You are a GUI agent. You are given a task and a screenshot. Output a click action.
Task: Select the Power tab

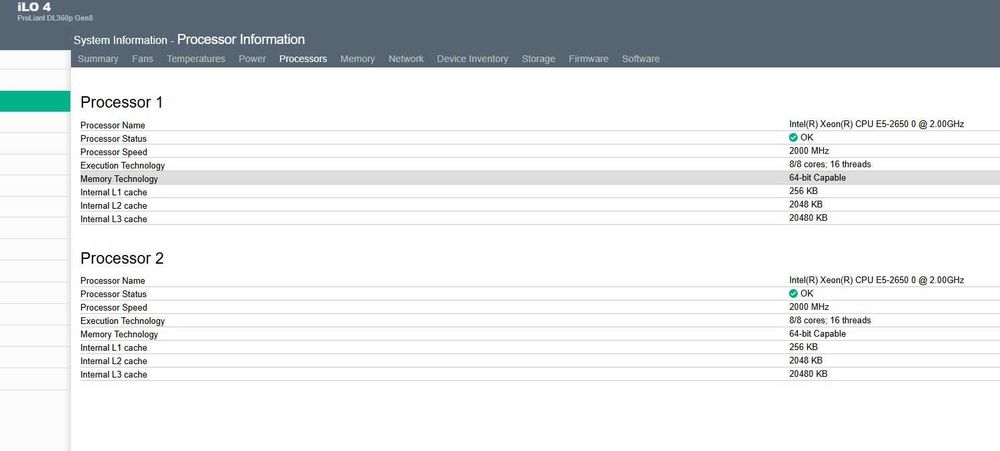(252, 59)
